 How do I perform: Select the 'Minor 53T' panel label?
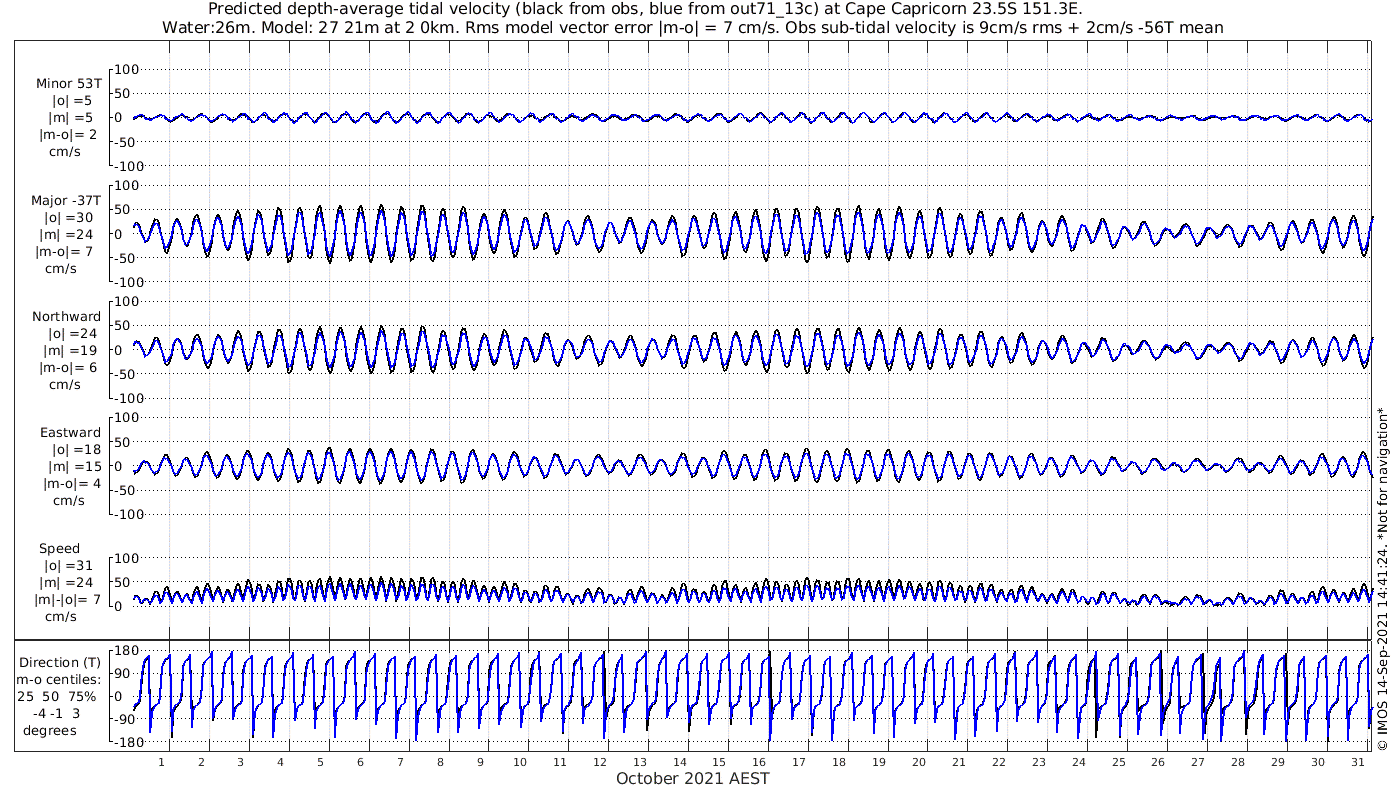(68, 84)
